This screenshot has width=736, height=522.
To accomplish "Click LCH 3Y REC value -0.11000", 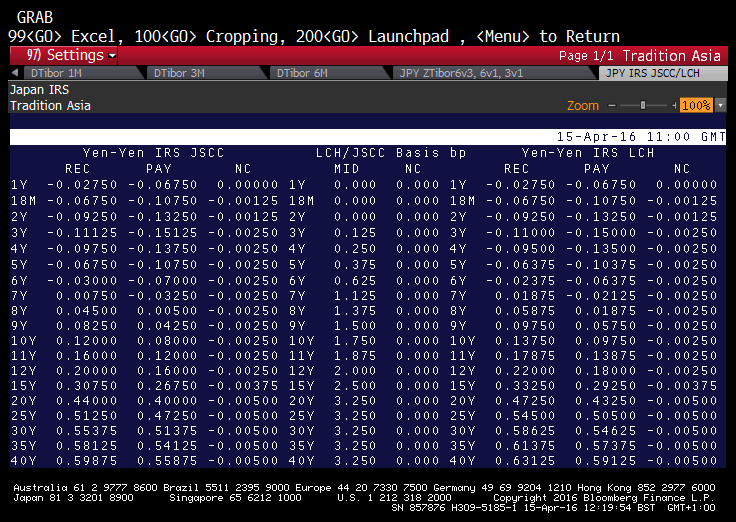I will click(x=521, y=233).
